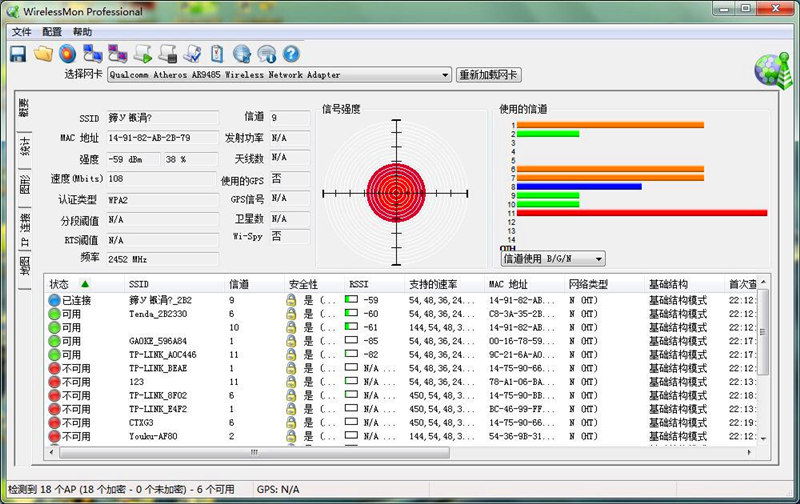Click the blue floppy disk save icon

17,54
